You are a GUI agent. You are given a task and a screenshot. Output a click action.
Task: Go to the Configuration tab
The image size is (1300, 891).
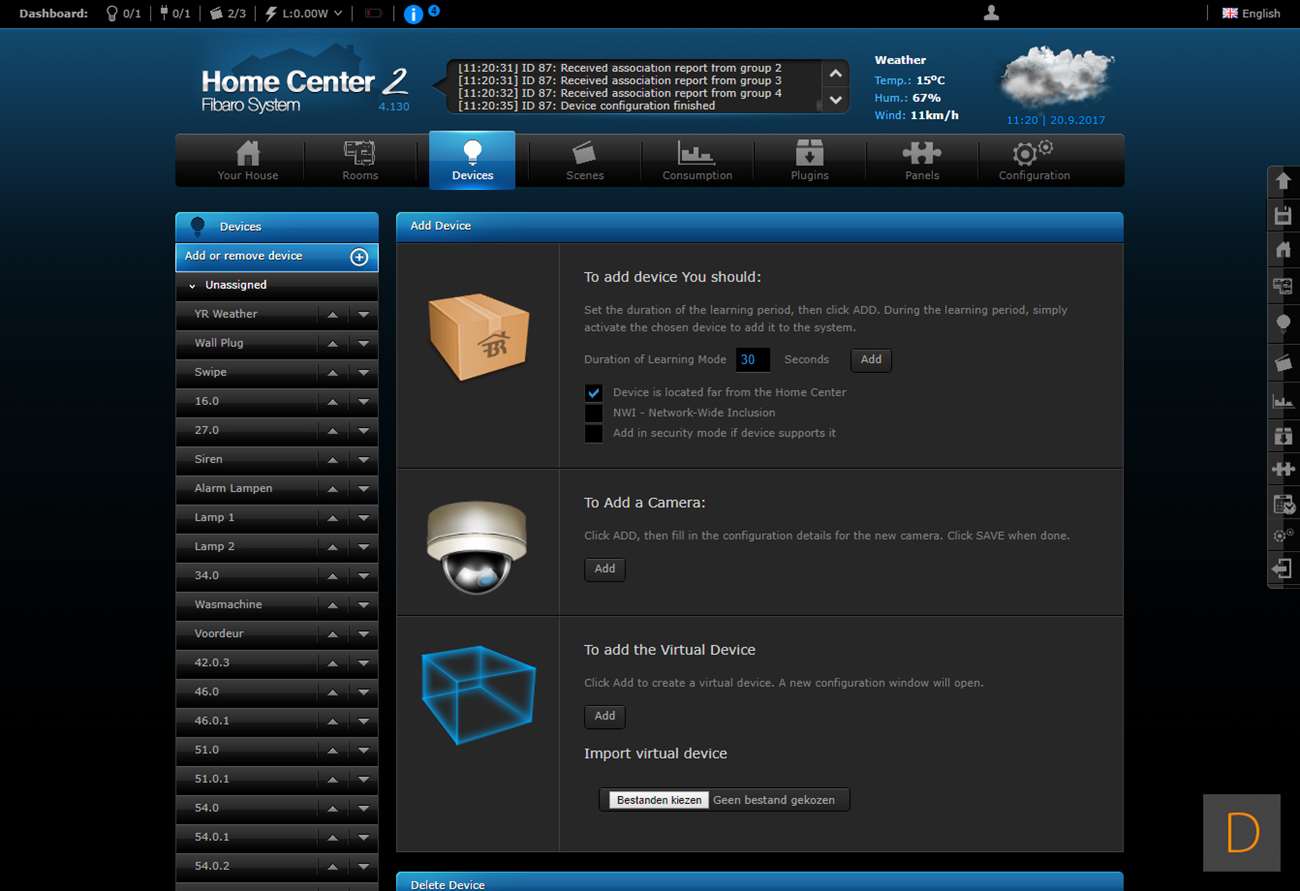[x=1034, y=160]
